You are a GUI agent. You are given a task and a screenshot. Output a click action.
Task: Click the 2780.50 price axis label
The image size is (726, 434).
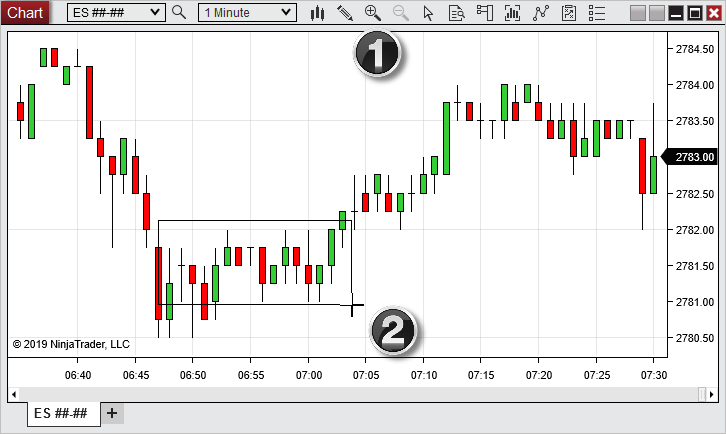click(x=695, y=339)
